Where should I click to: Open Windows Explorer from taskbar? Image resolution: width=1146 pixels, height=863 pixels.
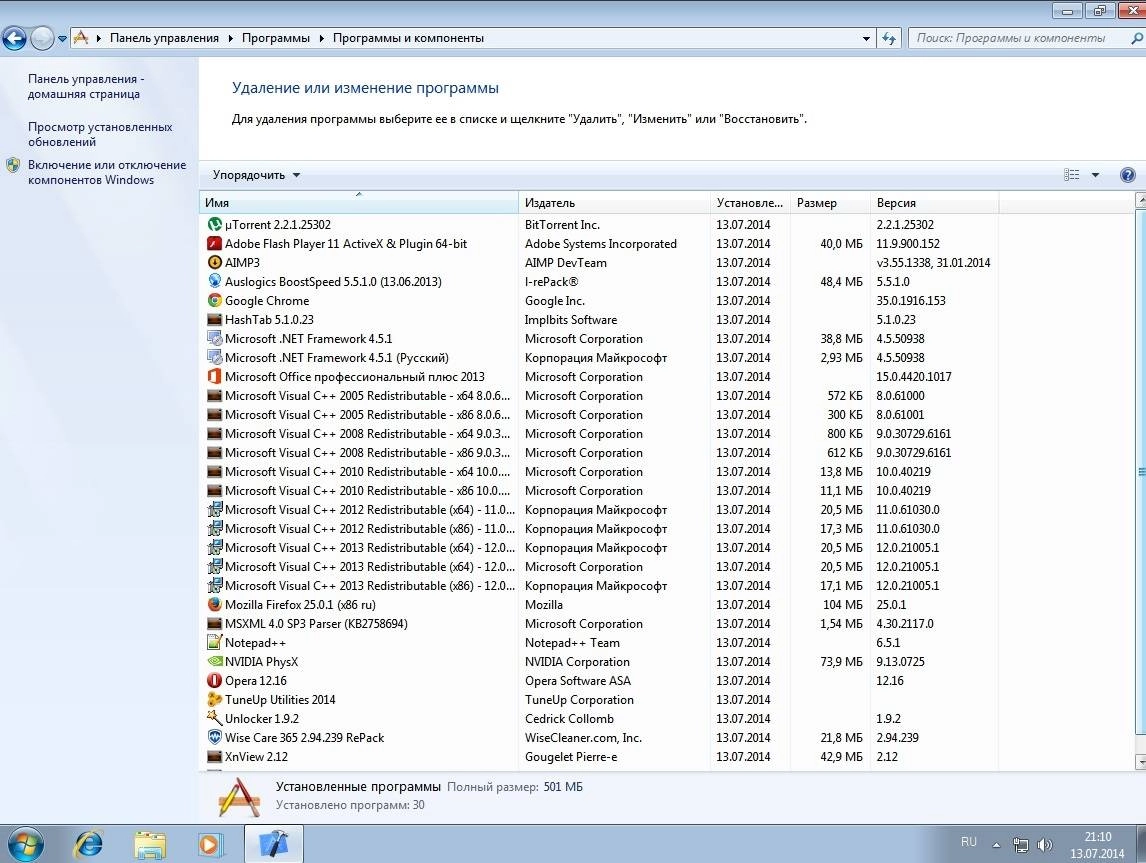150,845
